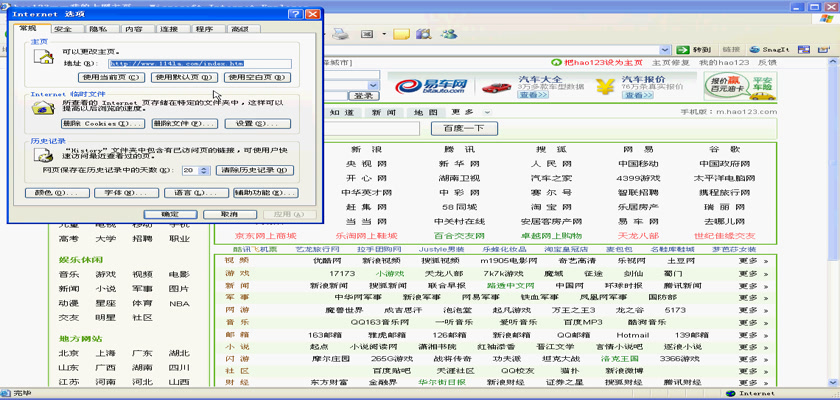Switch to the 安全 tab
This screenshot has width=840, height=400.
(x=63, y=29)
